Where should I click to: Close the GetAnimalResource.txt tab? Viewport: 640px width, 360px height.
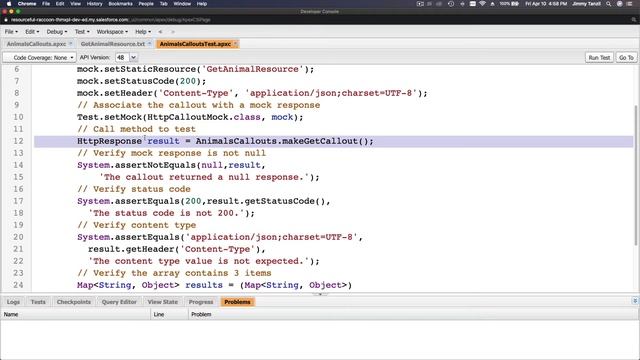click(x=149, y=44)
